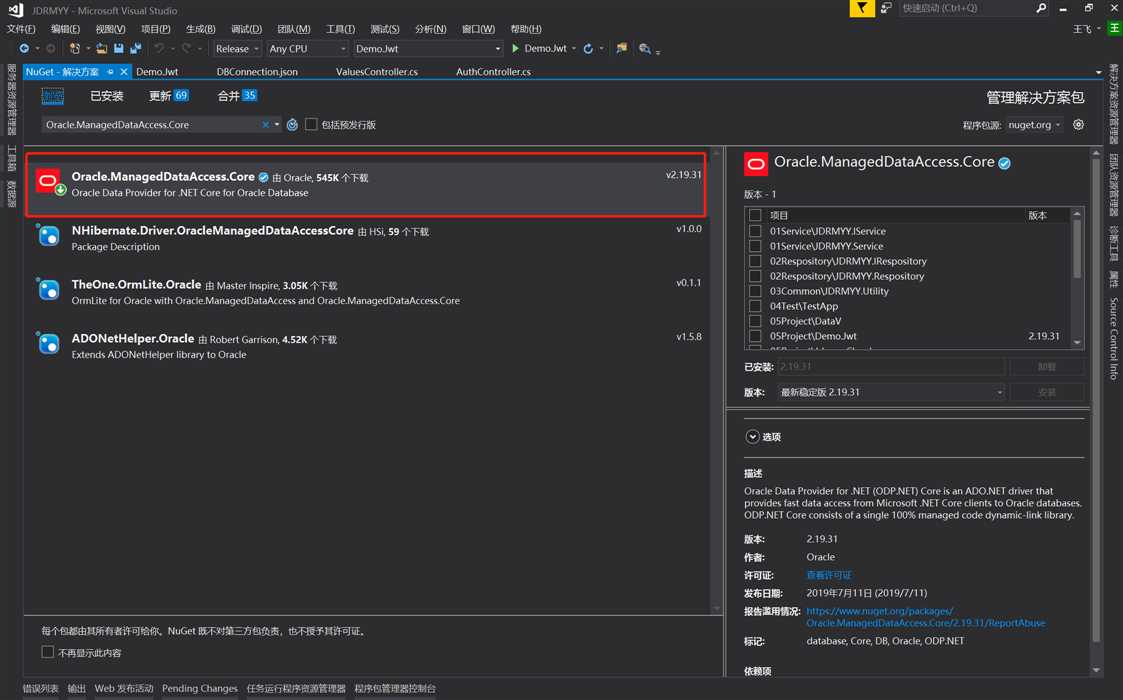Click TheOne.OrmLite.Oracle package icon
The image size is (1123, 700).
pyautogui.click(x=49, y=289)
